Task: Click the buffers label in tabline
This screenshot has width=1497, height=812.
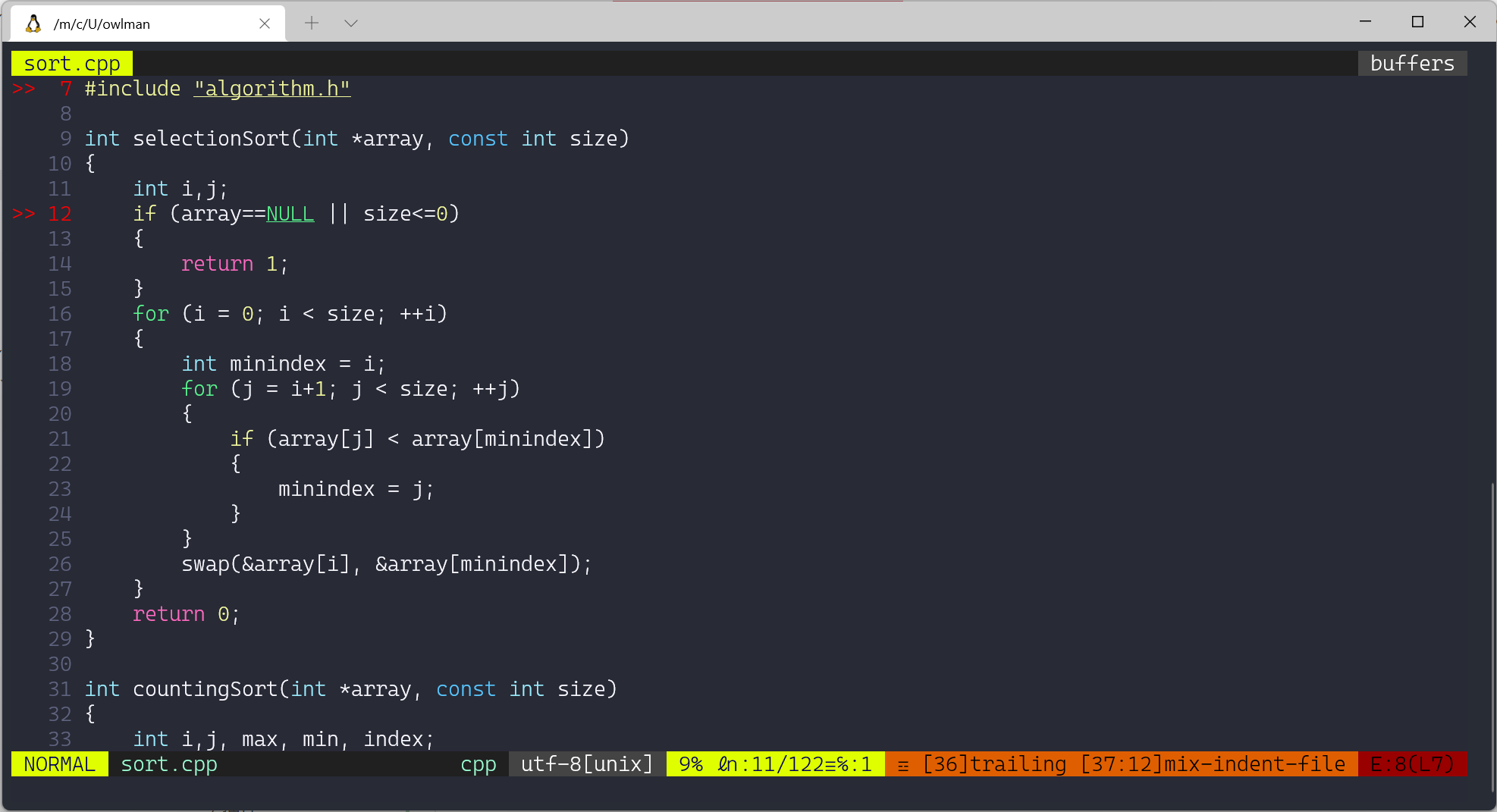Action: coord(1412,64)
